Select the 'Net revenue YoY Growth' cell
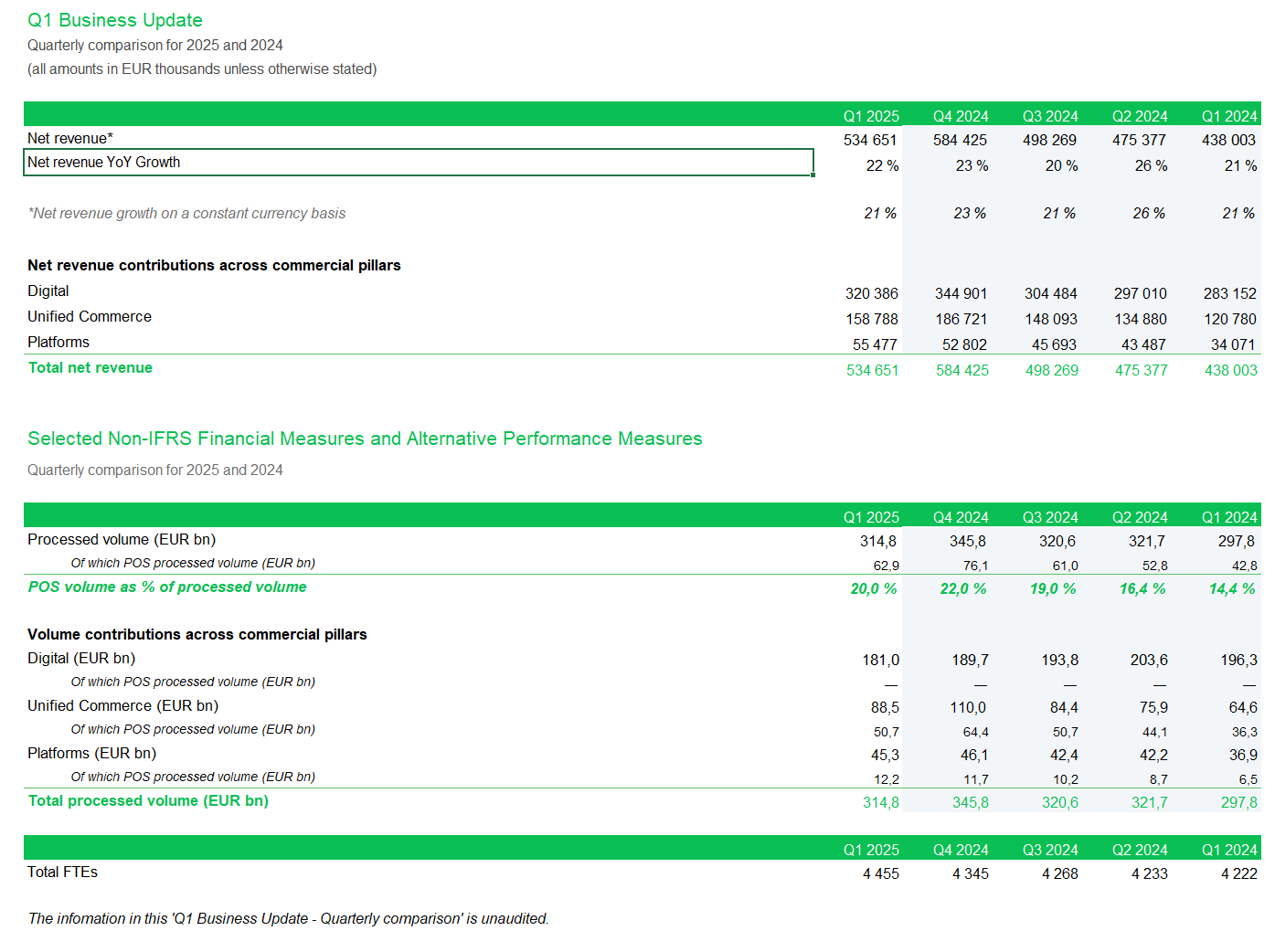The height and width of the screenshot is (952, 1275). tap(104, 163)
